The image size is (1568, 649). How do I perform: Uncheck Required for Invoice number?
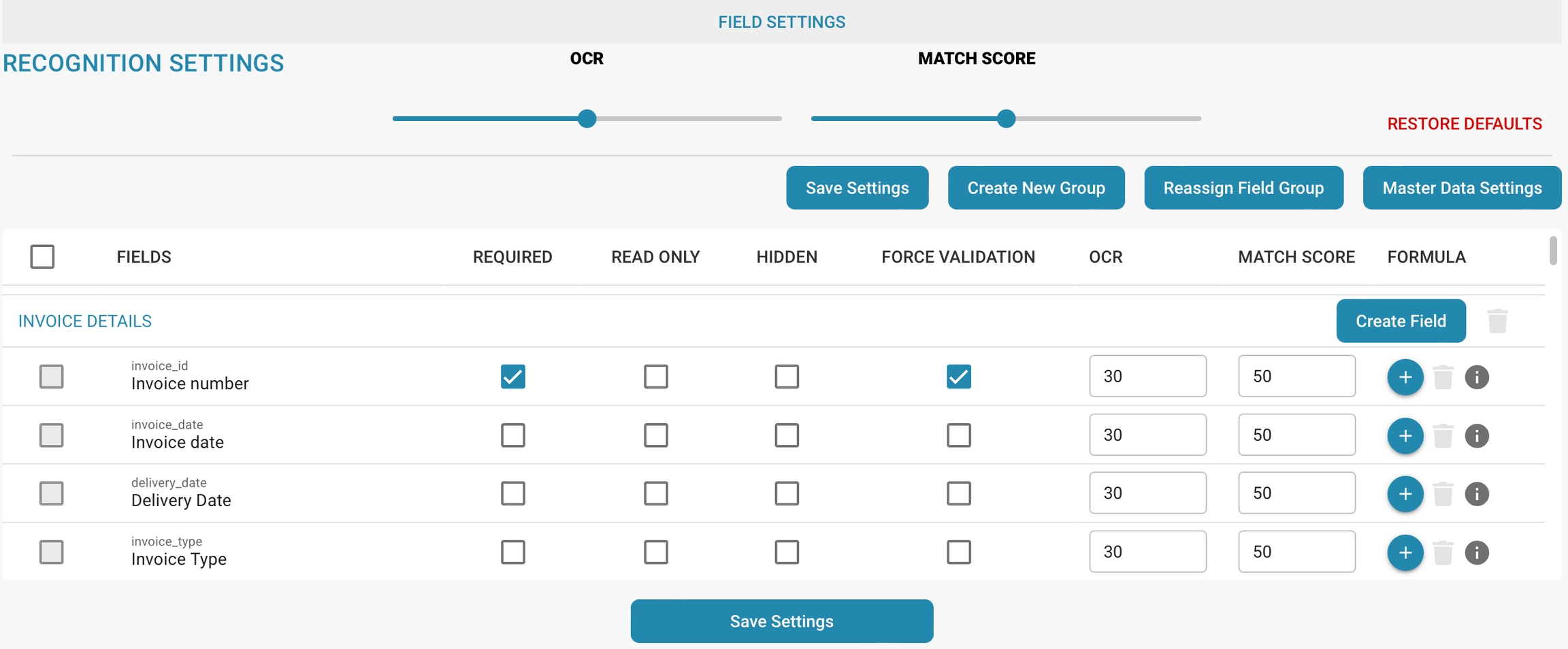512,376
